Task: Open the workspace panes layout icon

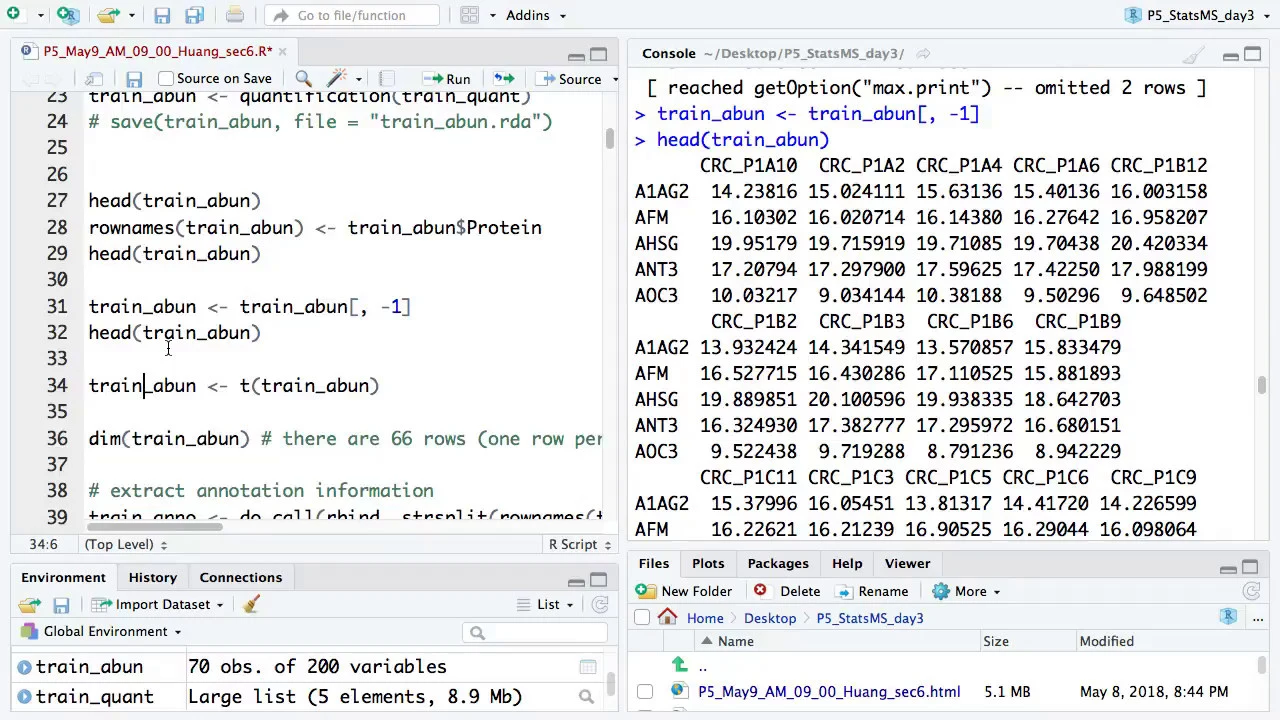Action: click(x=469, y=15)
